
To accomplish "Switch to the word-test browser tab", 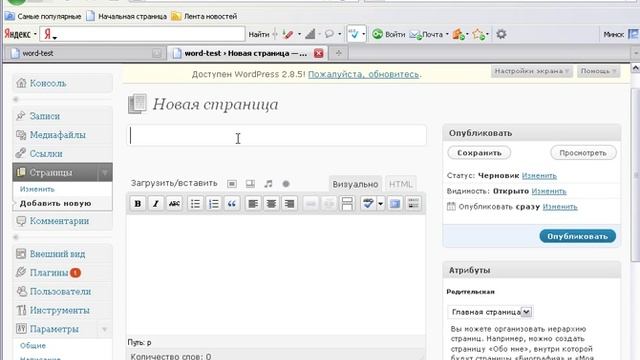I will [x=85, y=53].
